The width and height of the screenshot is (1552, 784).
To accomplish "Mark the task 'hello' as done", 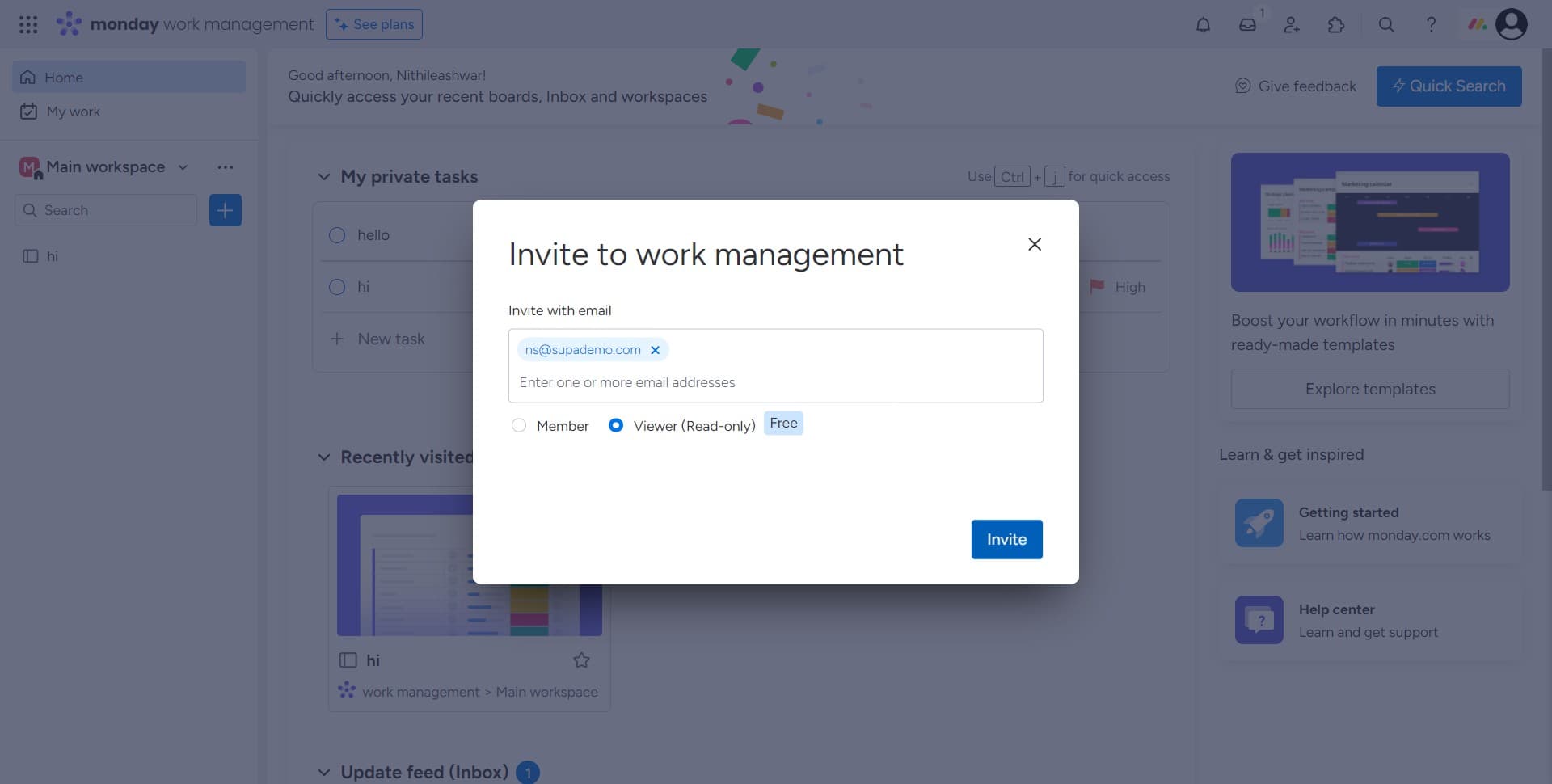I will tap(337, 235).
